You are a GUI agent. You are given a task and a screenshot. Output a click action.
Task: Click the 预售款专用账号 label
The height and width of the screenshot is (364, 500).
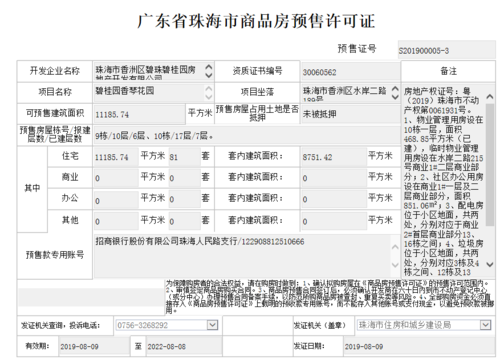pyautogui.click(x=55, y=255)
